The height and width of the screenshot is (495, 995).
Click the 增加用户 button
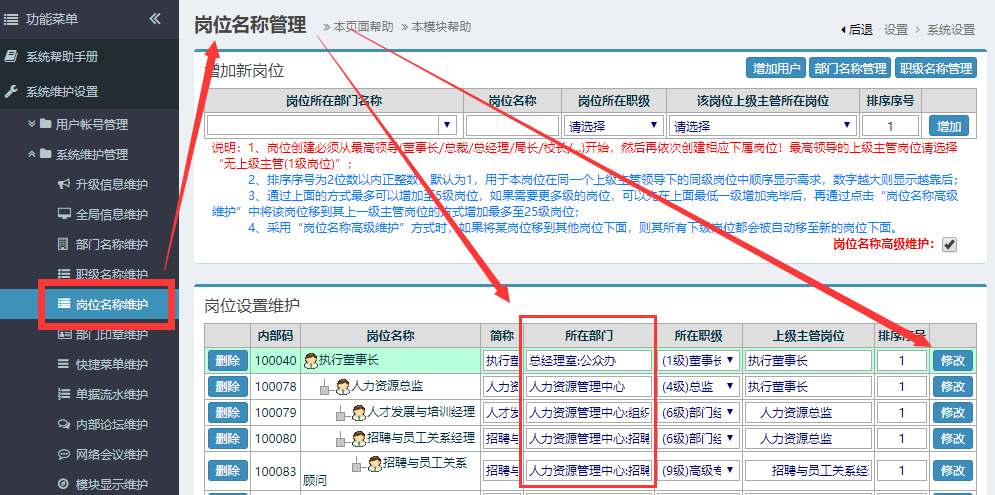click(776, 69)
